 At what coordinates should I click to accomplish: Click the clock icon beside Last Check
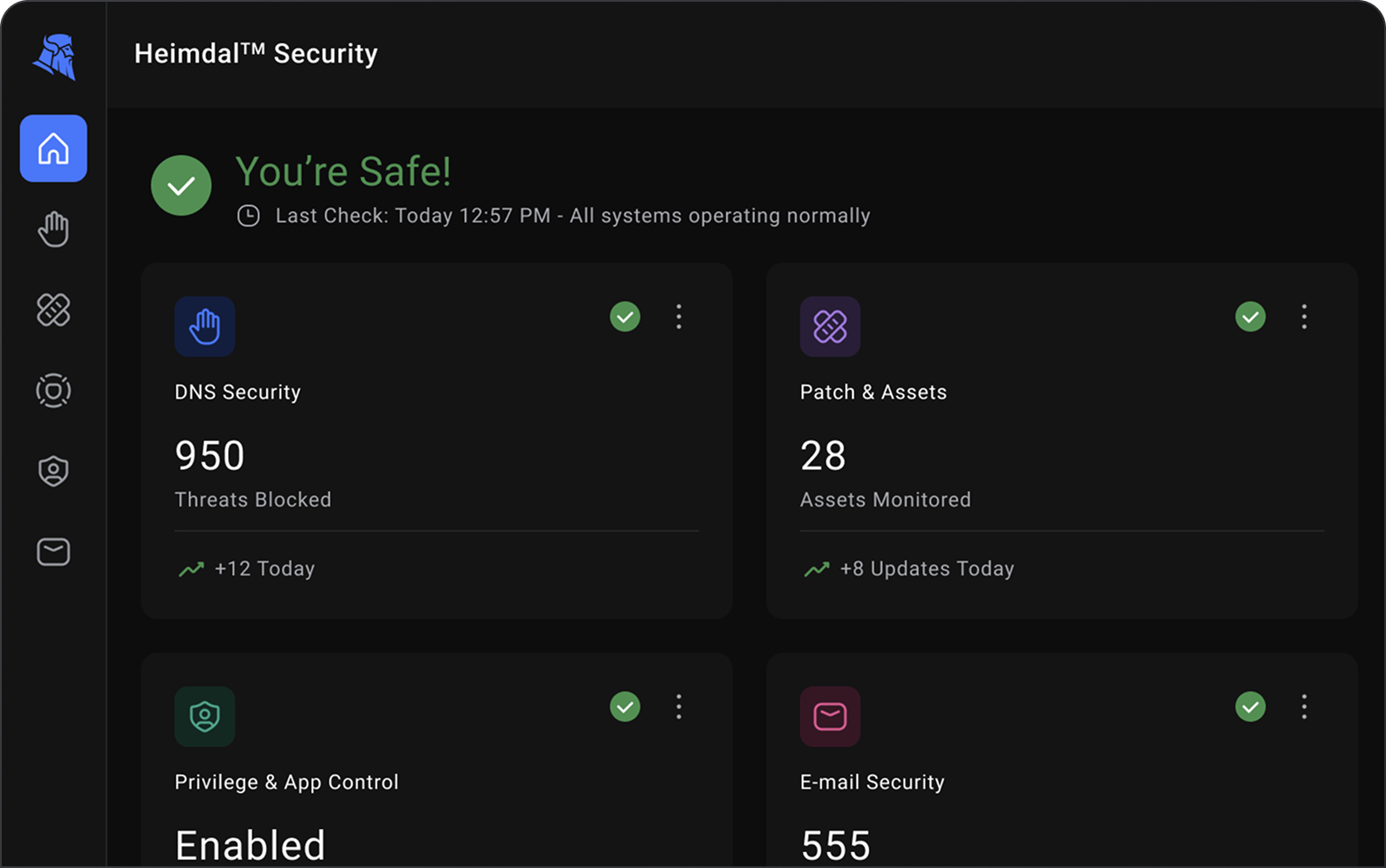(x=248, y=216)
